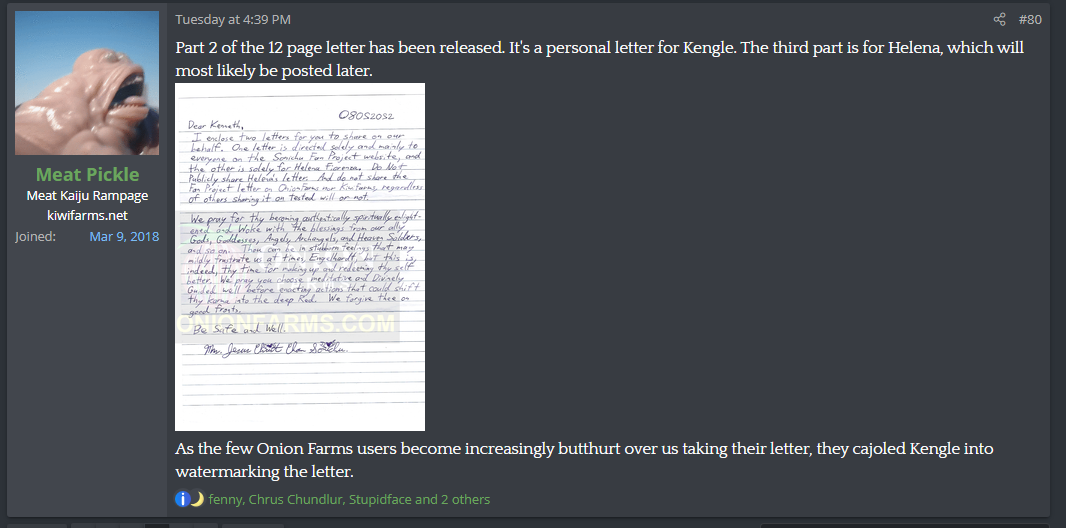The image size is (1066, 528).
Task: Click the kiwifarms.net text under the username
Action: (x=87, y=215)
